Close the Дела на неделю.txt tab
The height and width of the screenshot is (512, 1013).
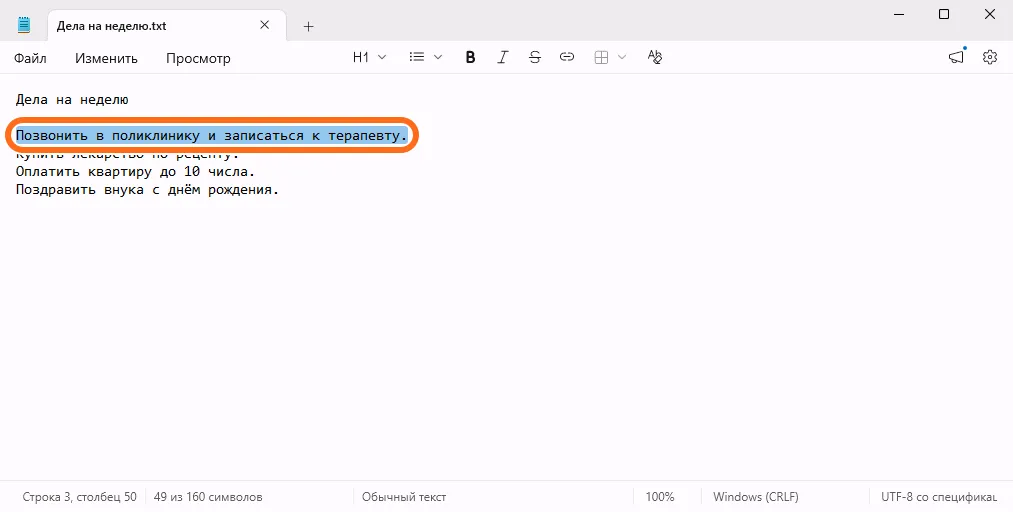[264, 26]
